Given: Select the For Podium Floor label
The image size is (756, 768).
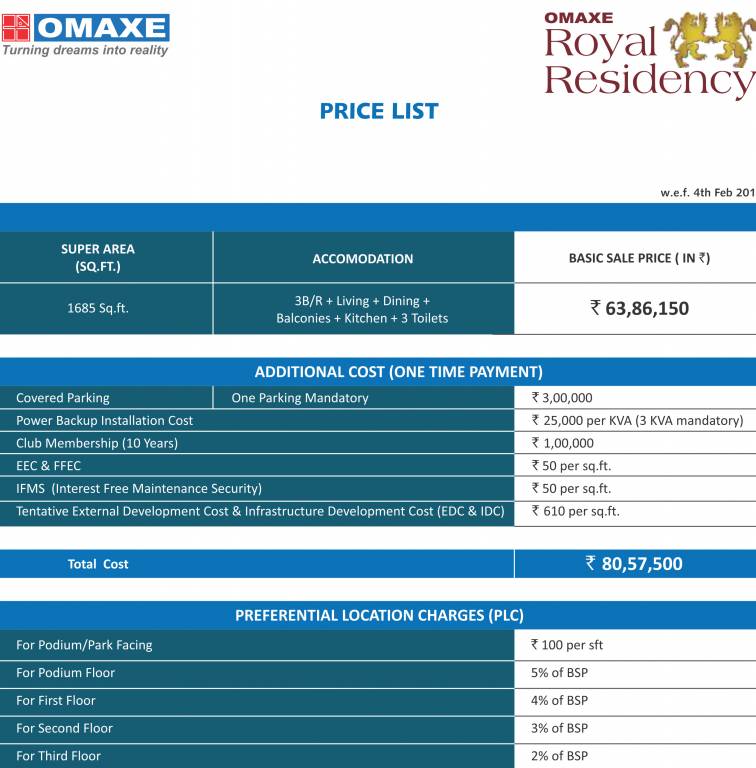Looking at the screenshot, I should (66, 673).
